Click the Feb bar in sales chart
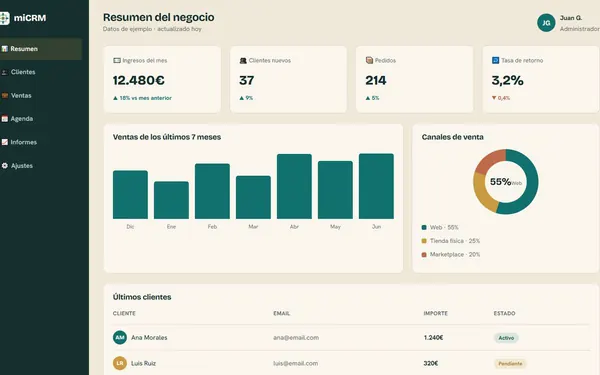The height and width of the screenshot is (375, 600). click(x=212, y=191)
